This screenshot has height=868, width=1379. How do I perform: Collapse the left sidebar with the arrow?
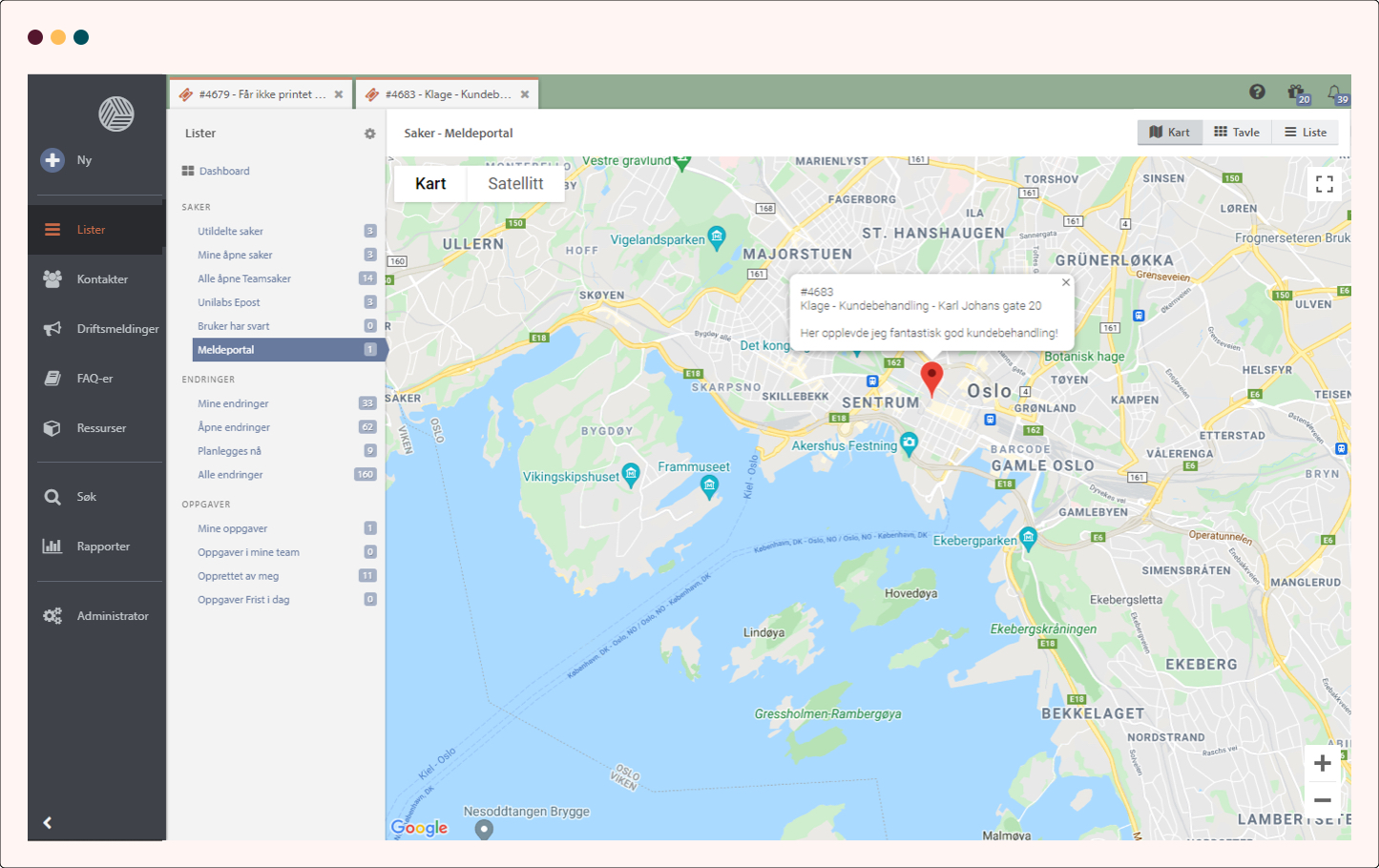point(48,822)
